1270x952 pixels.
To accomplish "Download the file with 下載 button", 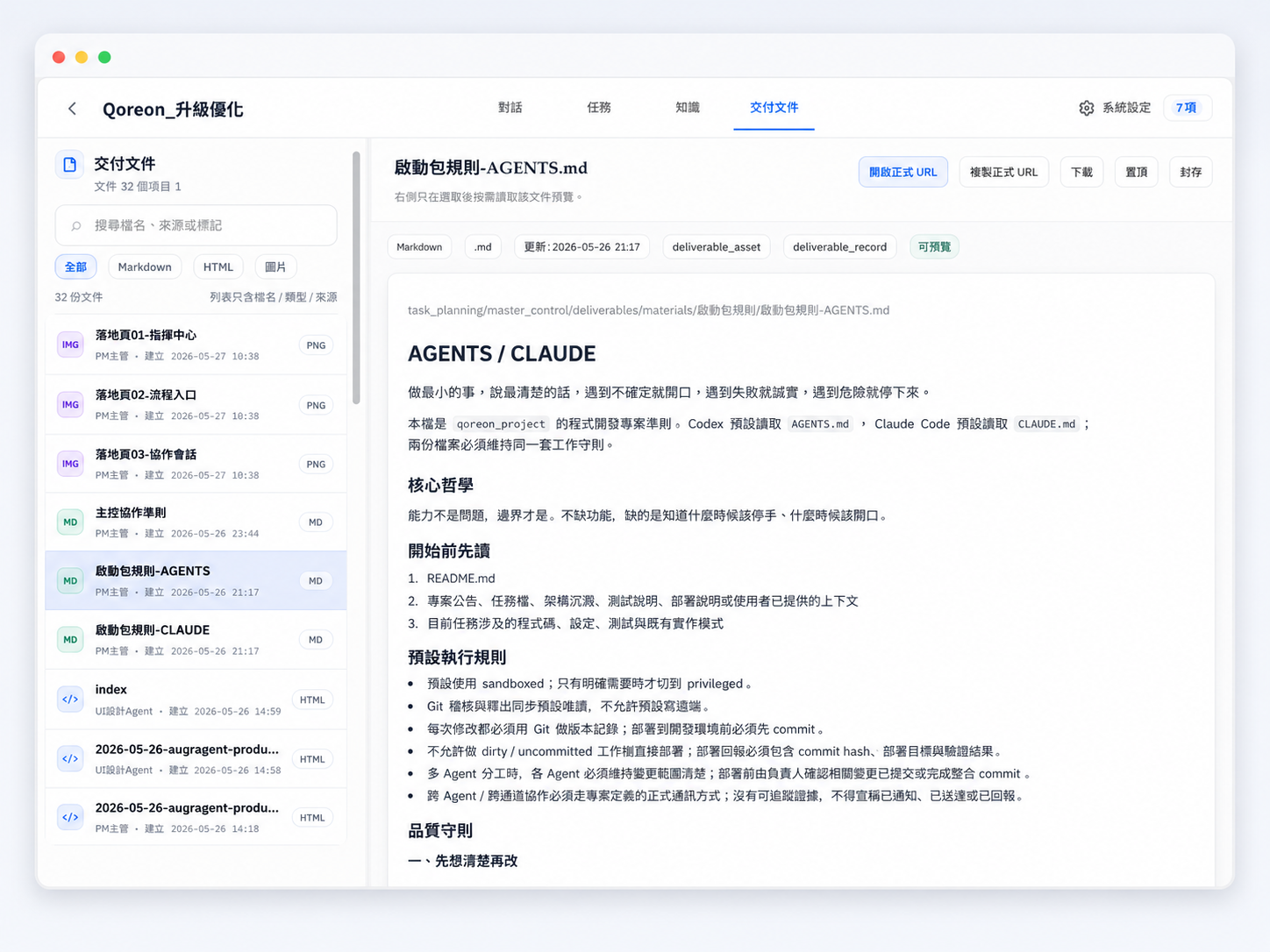I will click(1081, 172).
